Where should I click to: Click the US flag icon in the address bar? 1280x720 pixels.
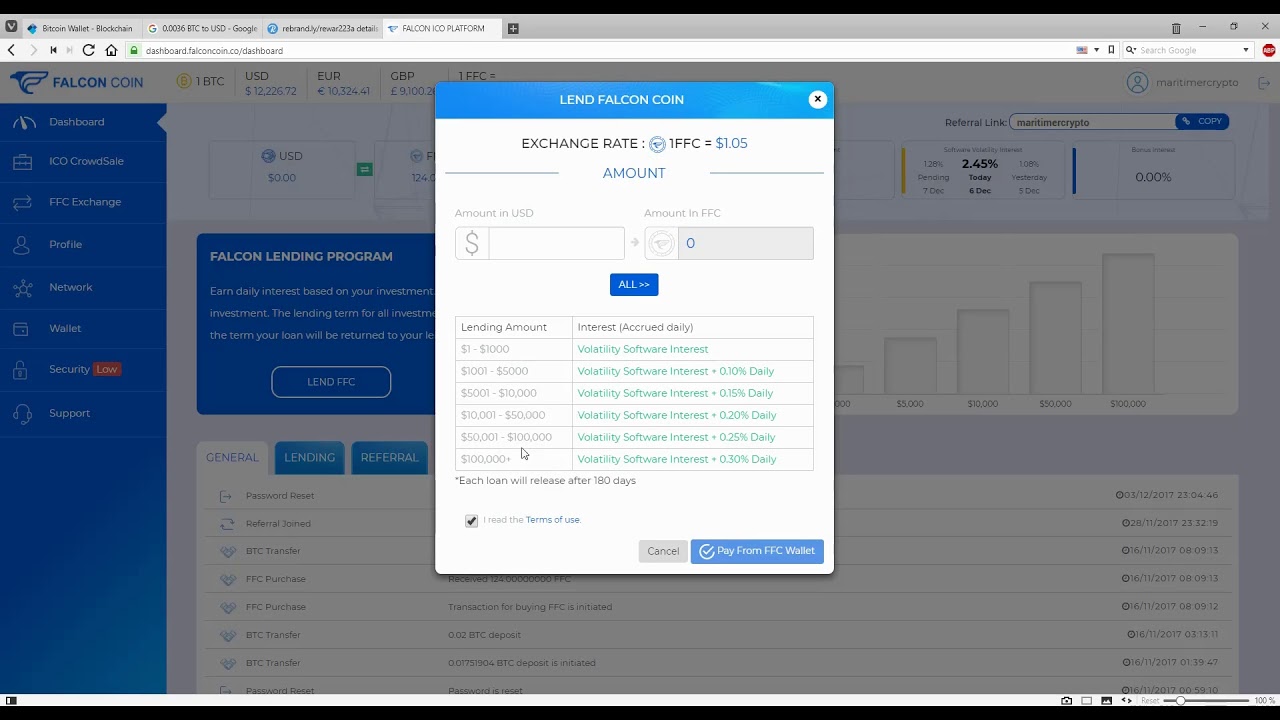point(1081,50)
